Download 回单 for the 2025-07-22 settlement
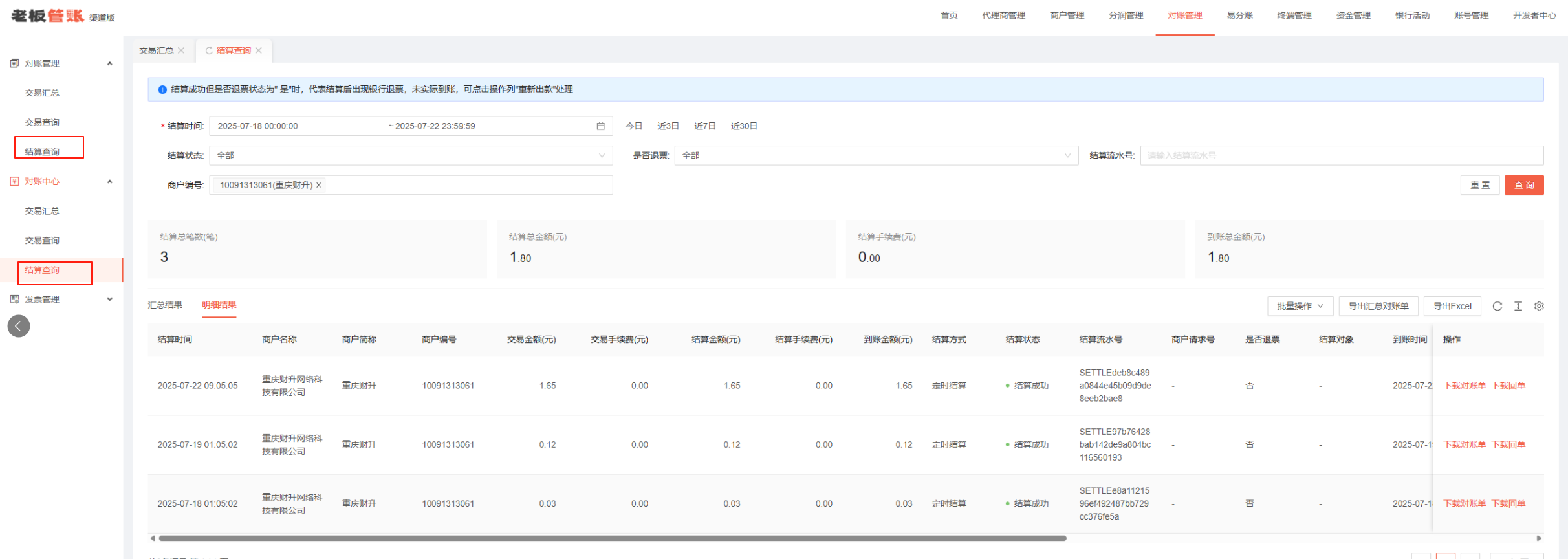The width and height of the screenshot is (1568, 559). click(1508, 386)
